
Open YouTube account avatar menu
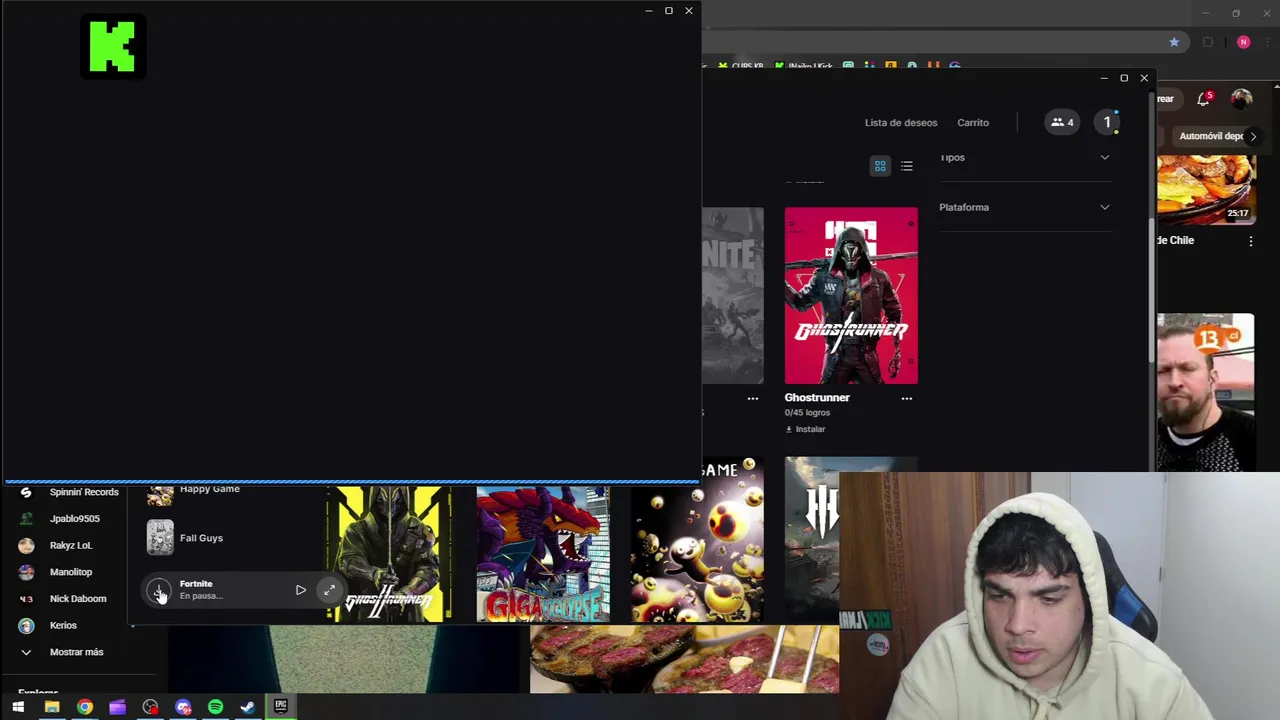point(1241,99)
